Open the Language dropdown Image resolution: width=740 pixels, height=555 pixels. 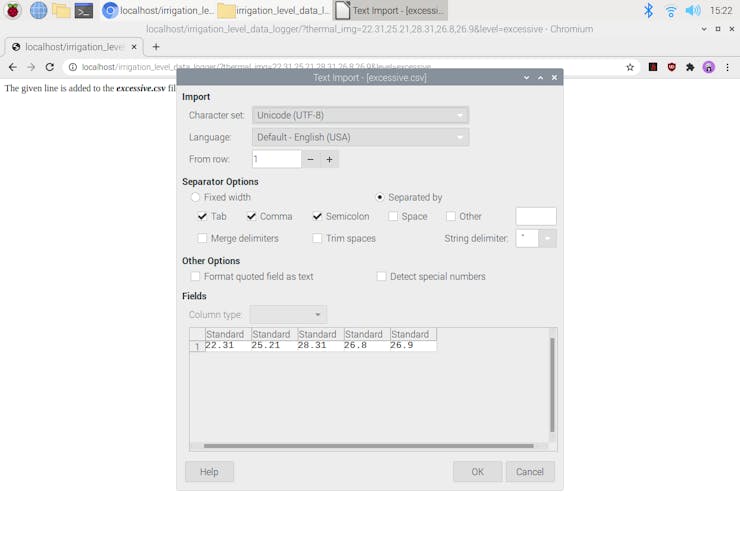[361, 137]
